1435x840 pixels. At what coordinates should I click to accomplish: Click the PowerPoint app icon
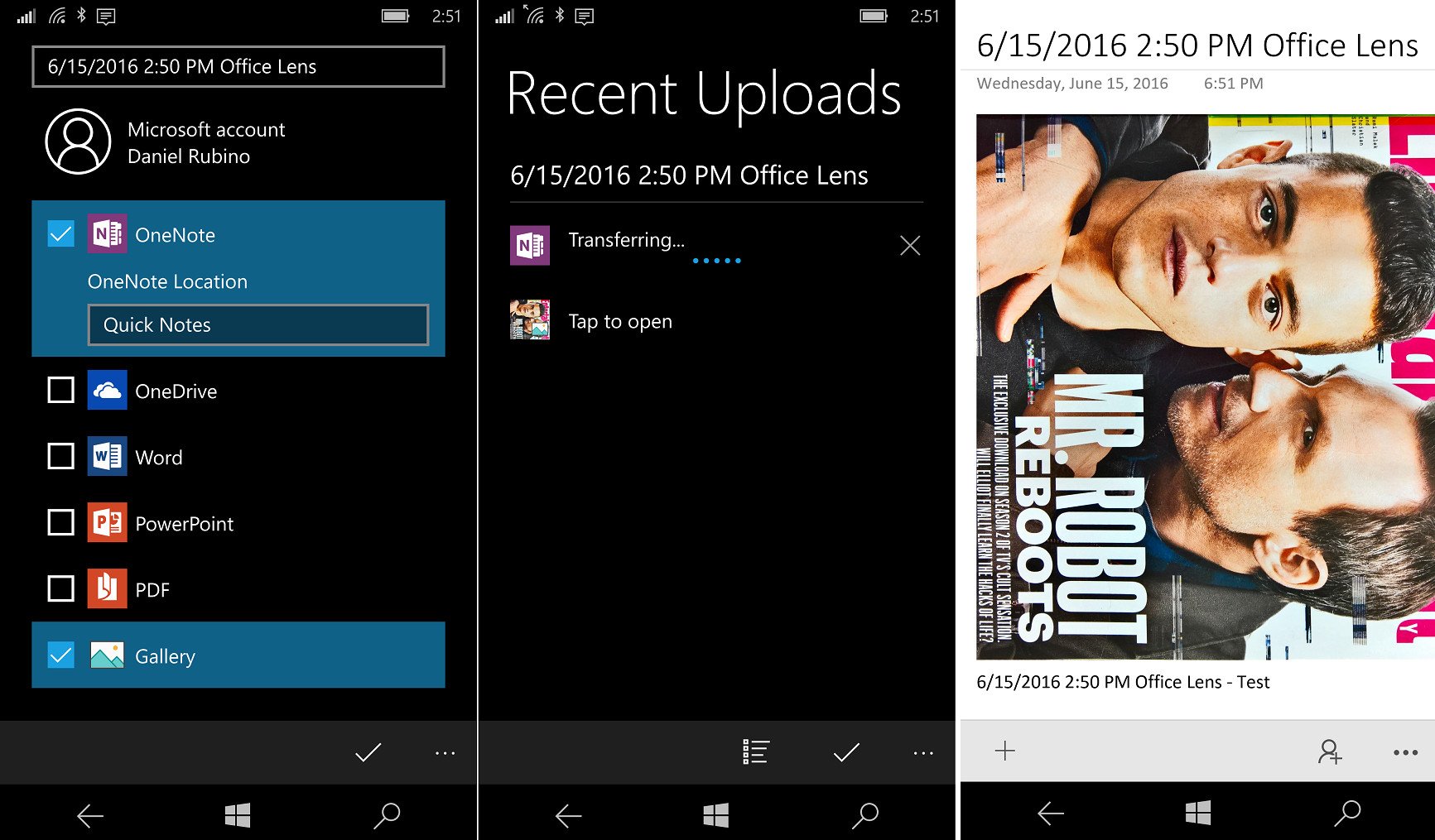pyautogui.click(x=108, y=522)
